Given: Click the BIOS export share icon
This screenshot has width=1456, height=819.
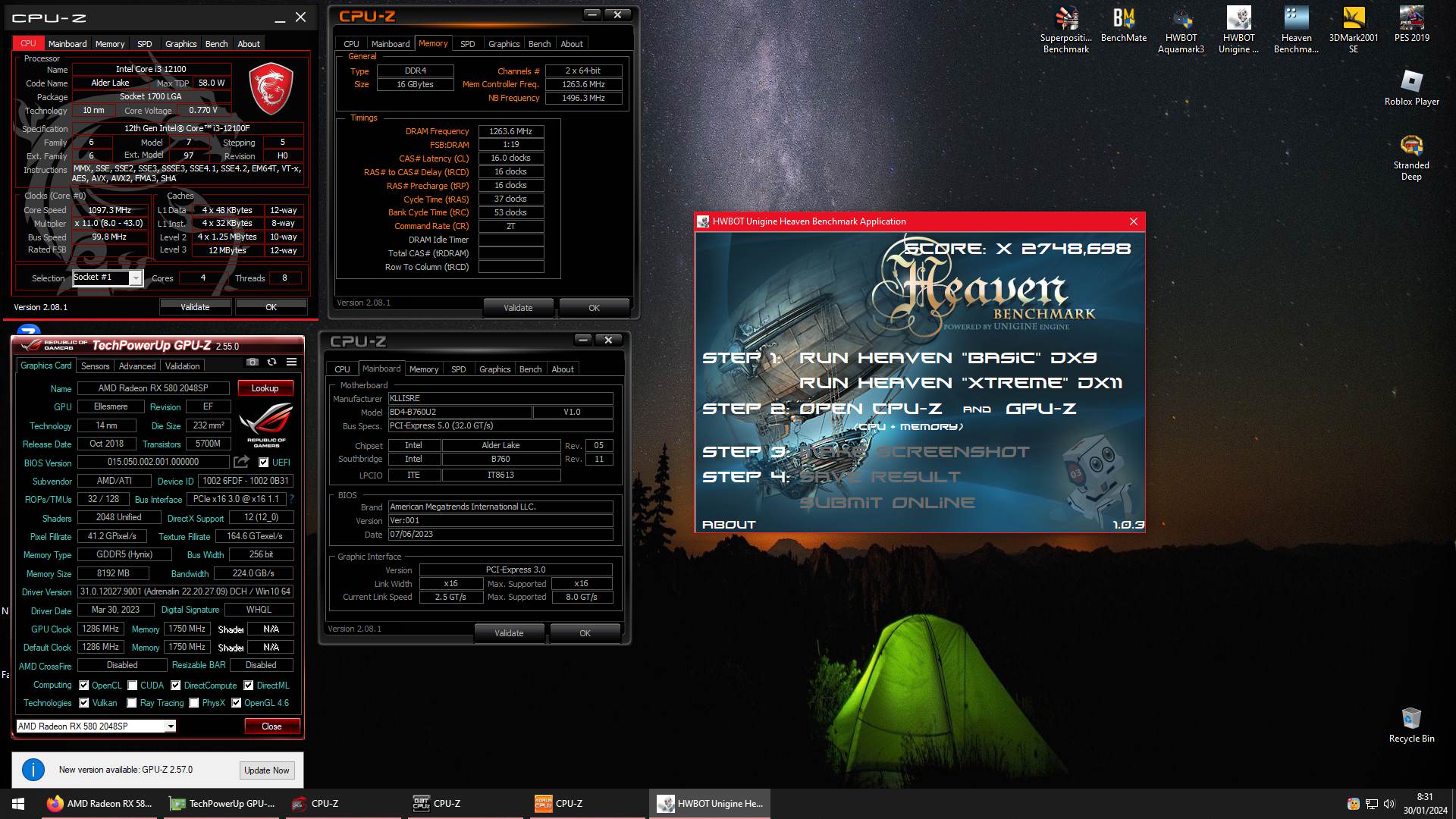Looking at the screenshot, I should pos(241,462).
